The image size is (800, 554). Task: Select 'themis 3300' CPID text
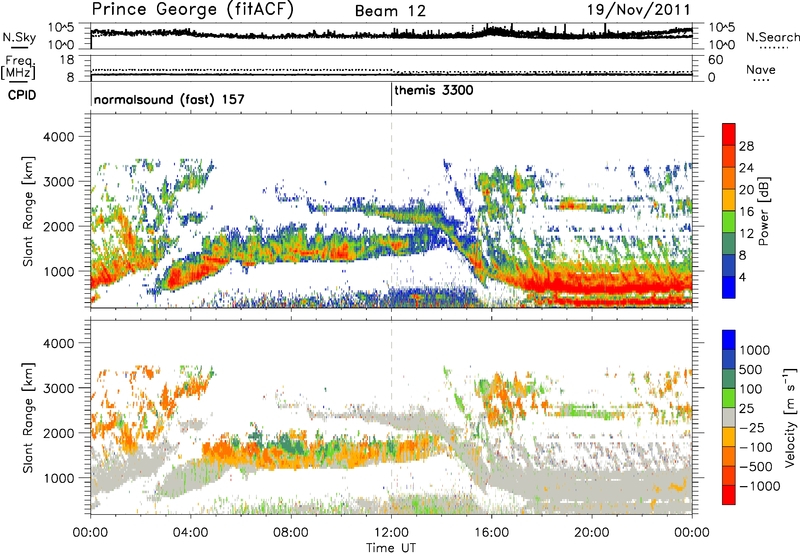tap(434, 90)
